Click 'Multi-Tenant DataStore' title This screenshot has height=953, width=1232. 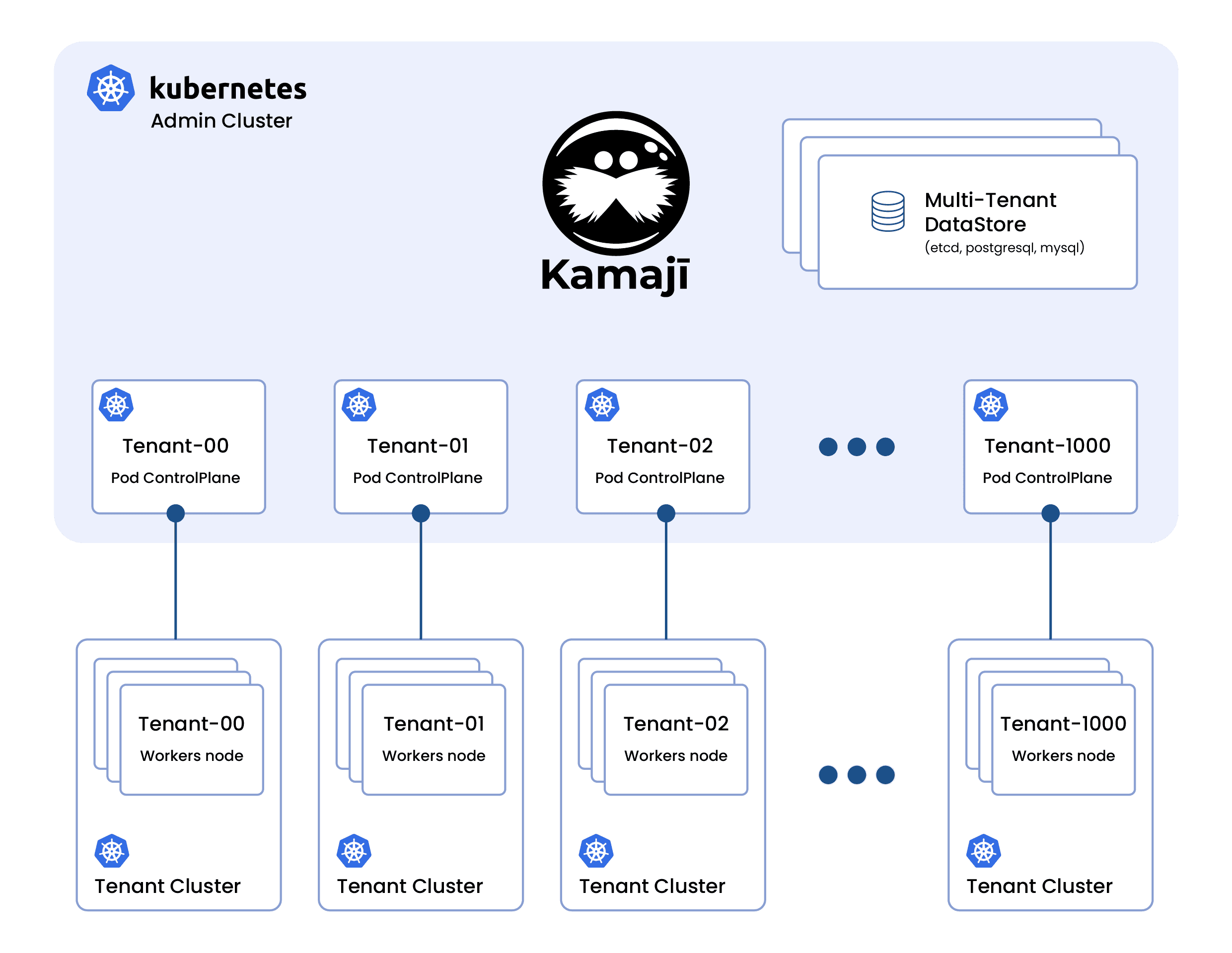990,212
